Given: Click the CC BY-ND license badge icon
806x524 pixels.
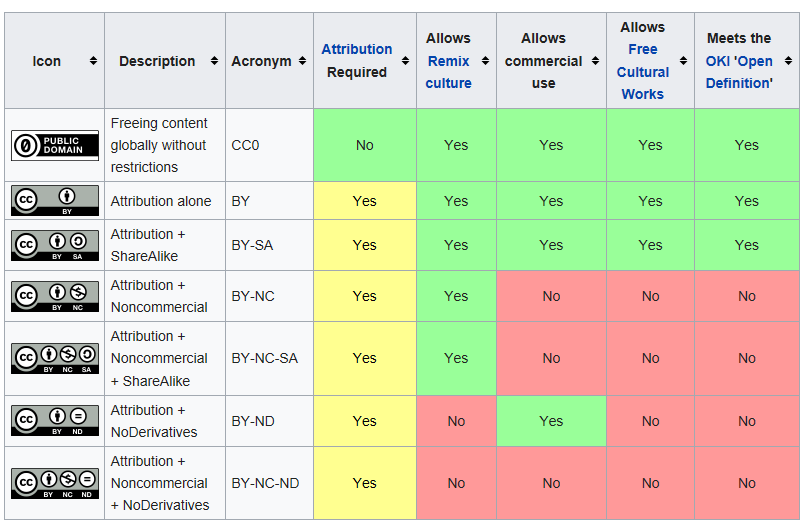Looking at the screenshot, I should tap(55, 421).
